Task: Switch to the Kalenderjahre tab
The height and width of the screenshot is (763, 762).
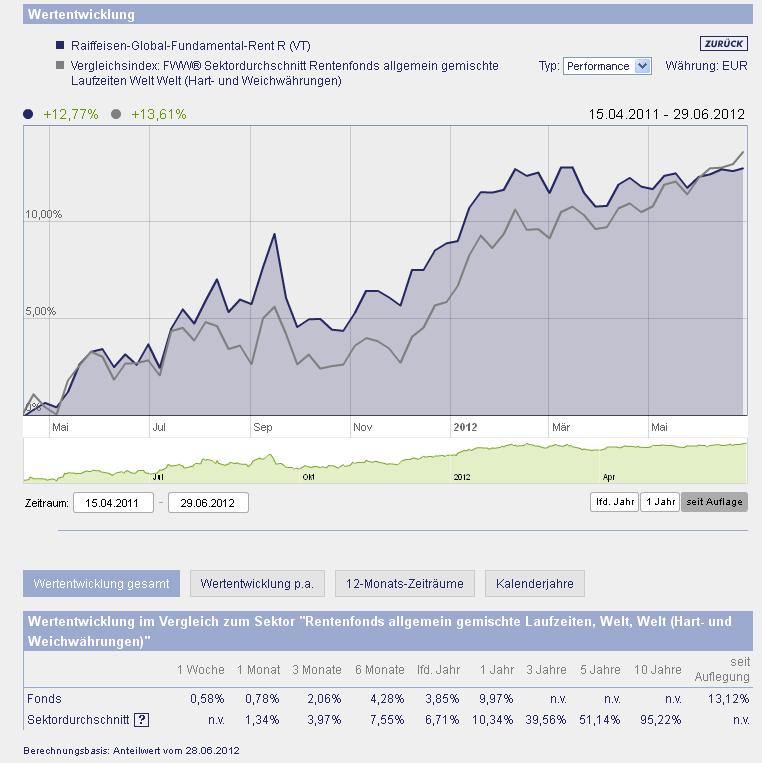Action: 535,583
